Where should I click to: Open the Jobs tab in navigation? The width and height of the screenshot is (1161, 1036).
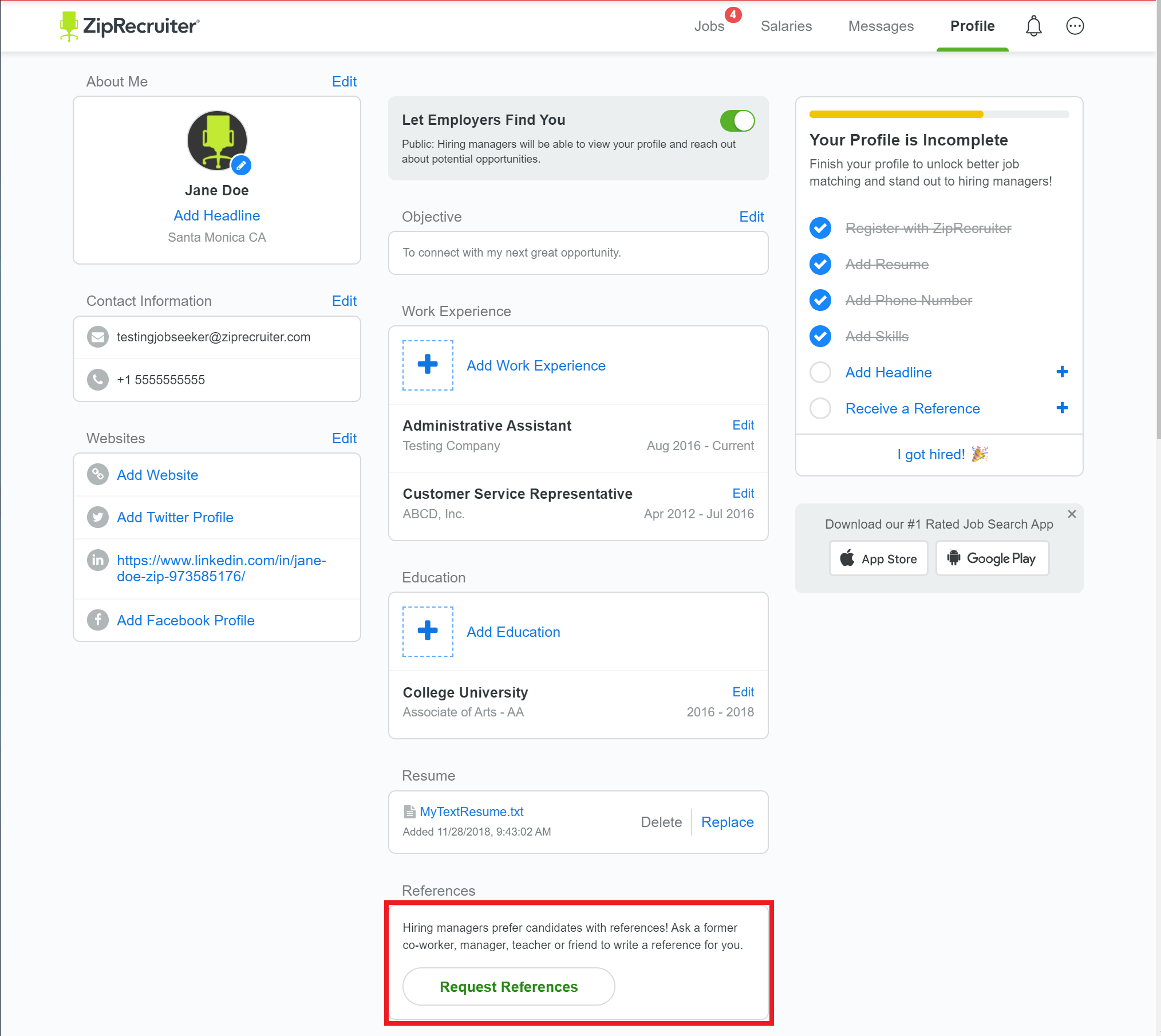709,26
